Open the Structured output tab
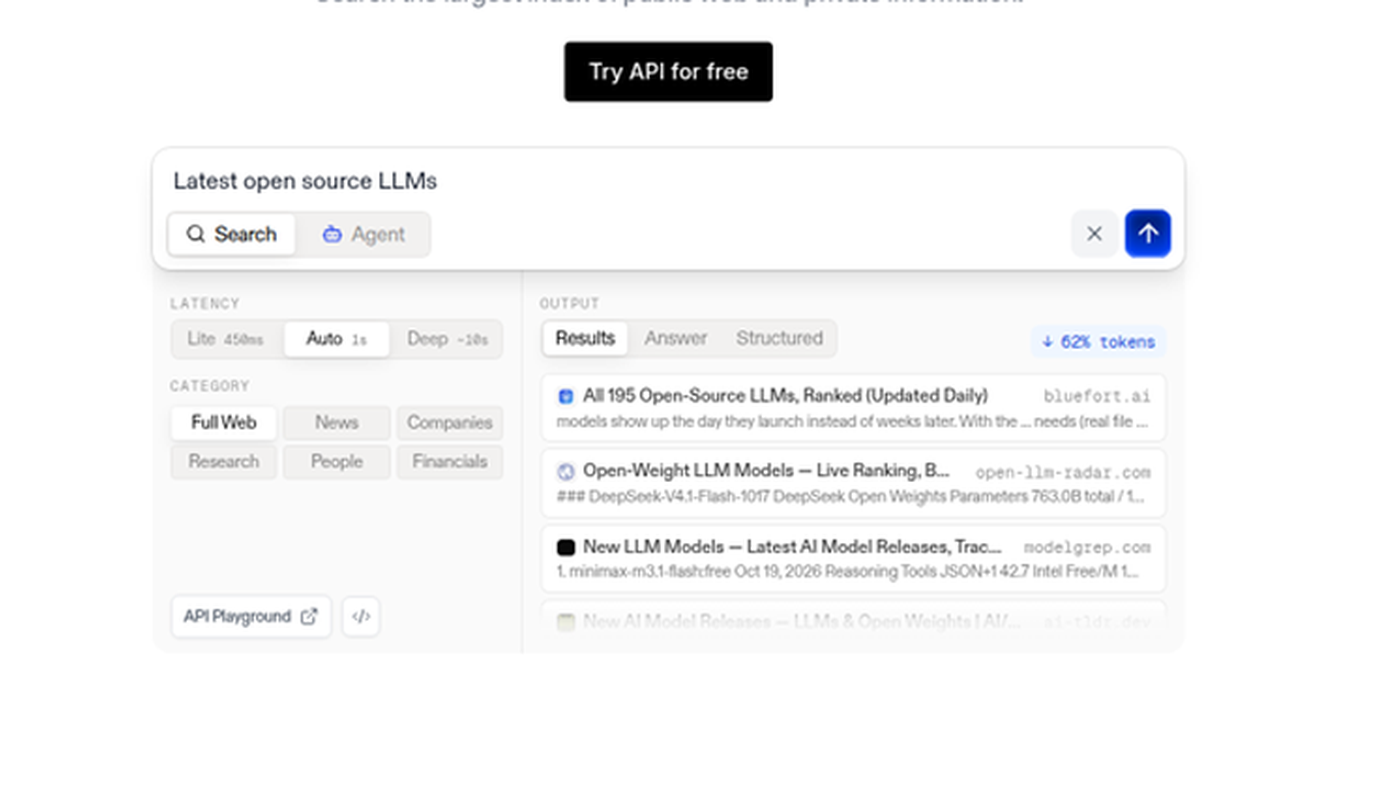Image resolution: width=1400 pixels, height=787 pixels. click(780, 339)
